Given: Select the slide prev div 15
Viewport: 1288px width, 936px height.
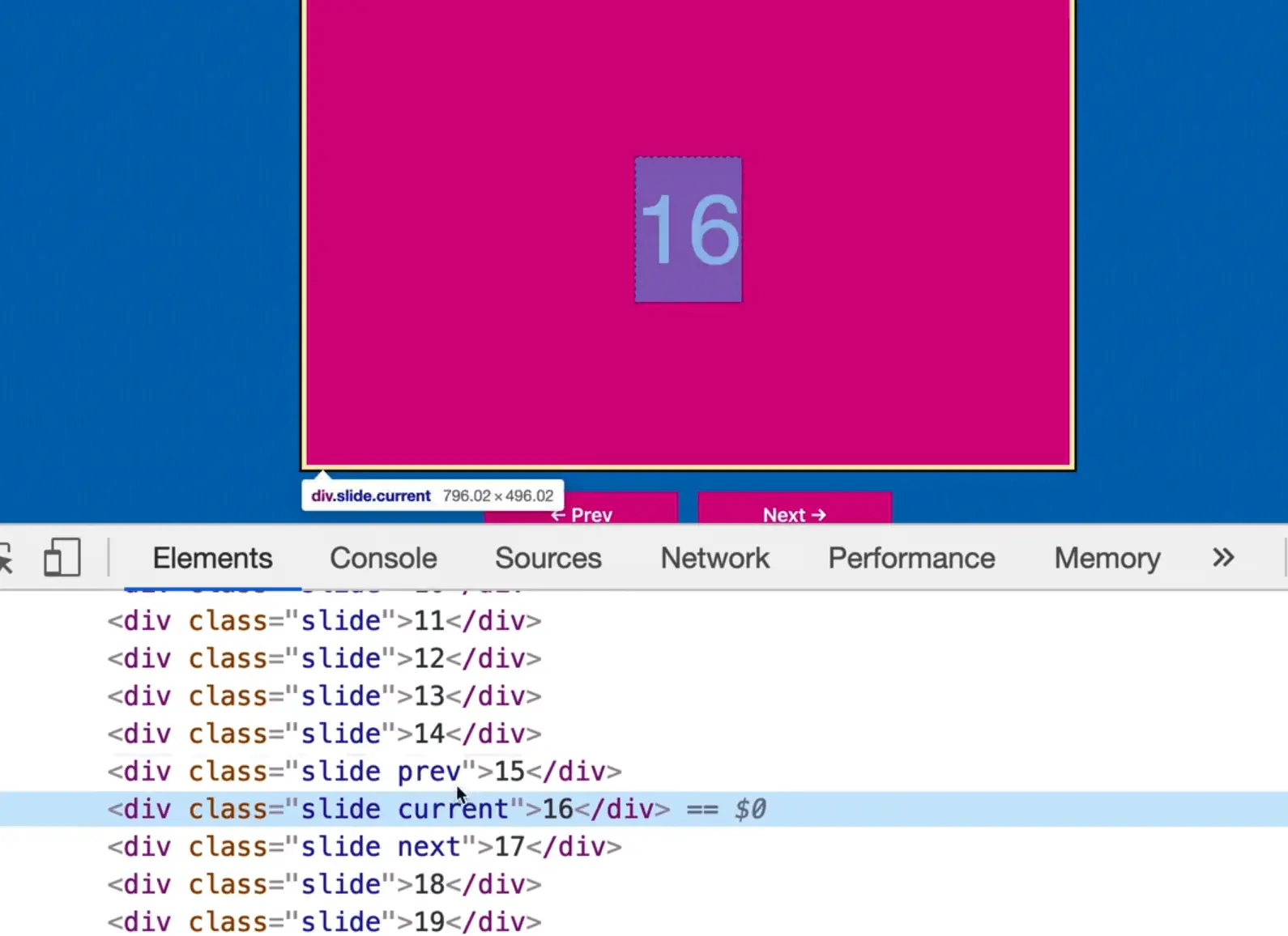Looking at the screenshot, I should click(365, 772).
